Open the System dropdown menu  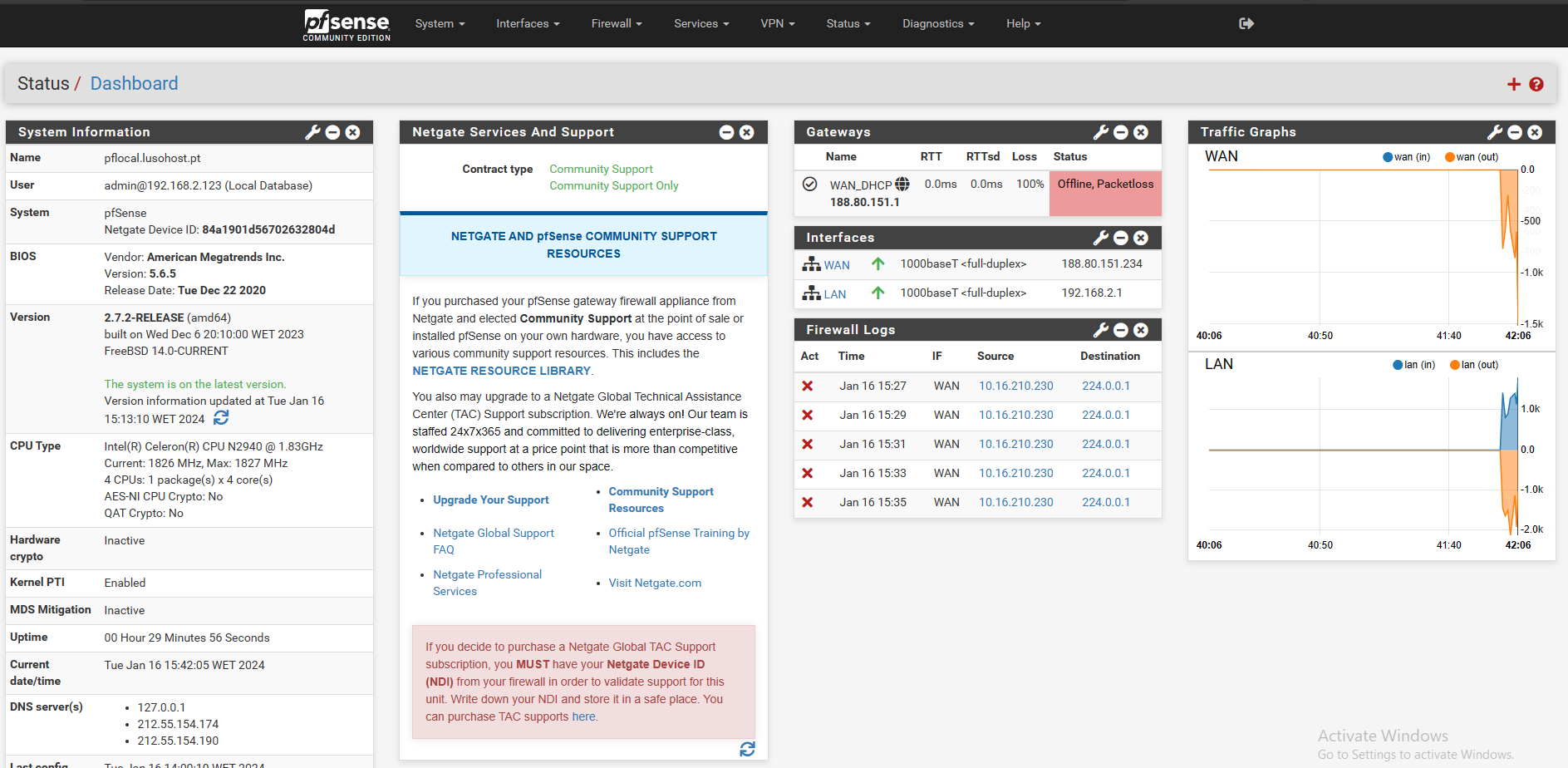(440, 23)
